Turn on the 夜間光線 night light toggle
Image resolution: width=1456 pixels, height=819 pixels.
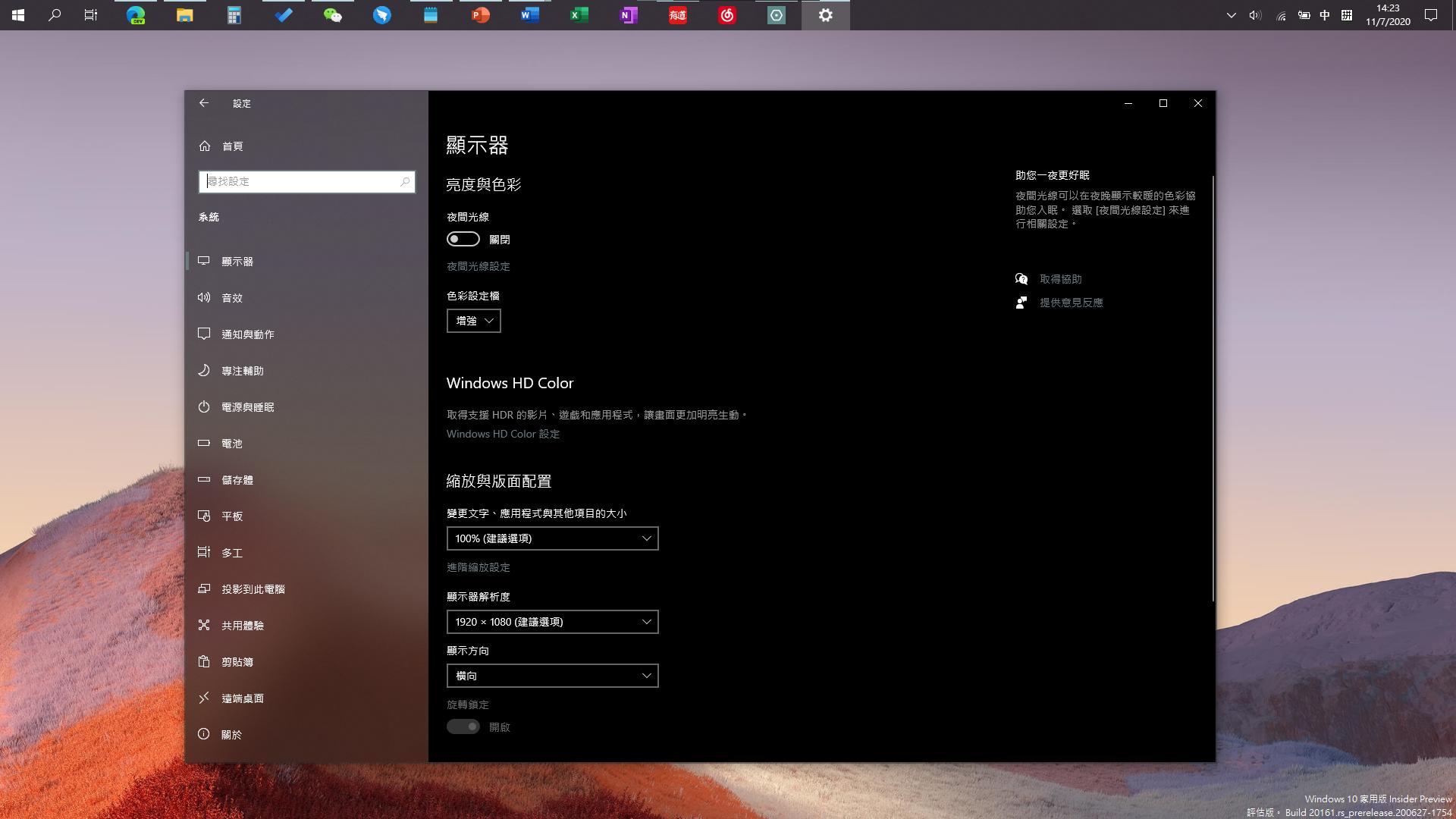(463, 239)
